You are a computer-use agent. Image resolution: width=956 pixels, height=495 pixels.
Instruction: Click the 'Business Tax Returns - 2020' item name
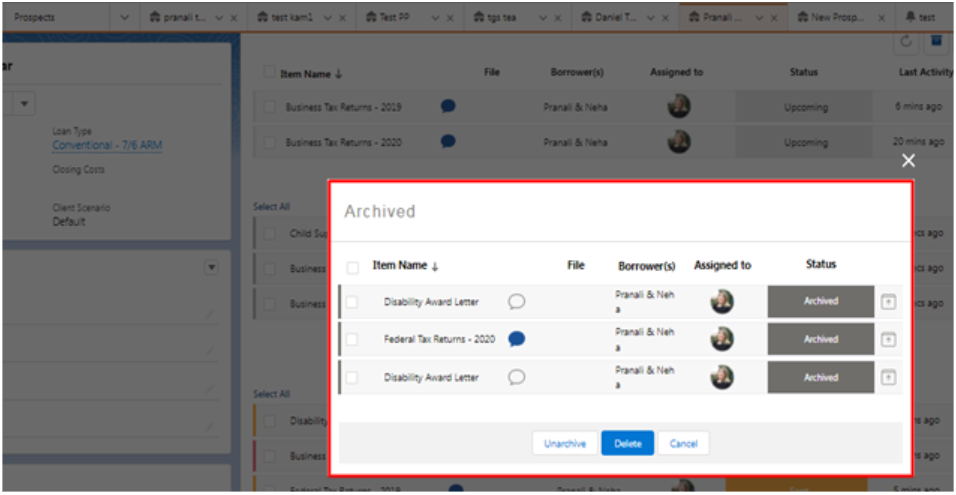343,143
